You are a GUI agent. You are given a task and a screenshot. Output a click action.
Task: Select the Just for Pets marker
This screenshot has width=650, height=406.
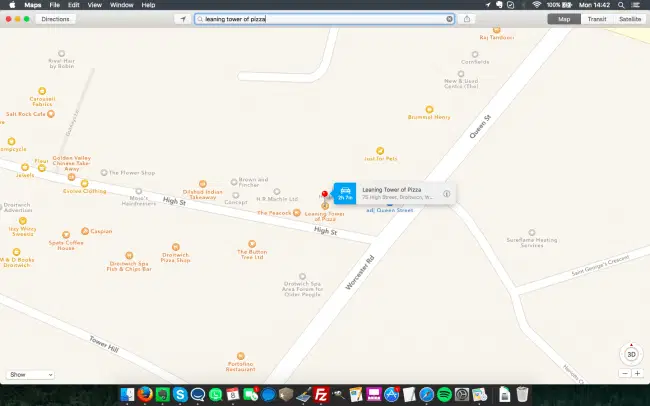pos(380,151)
